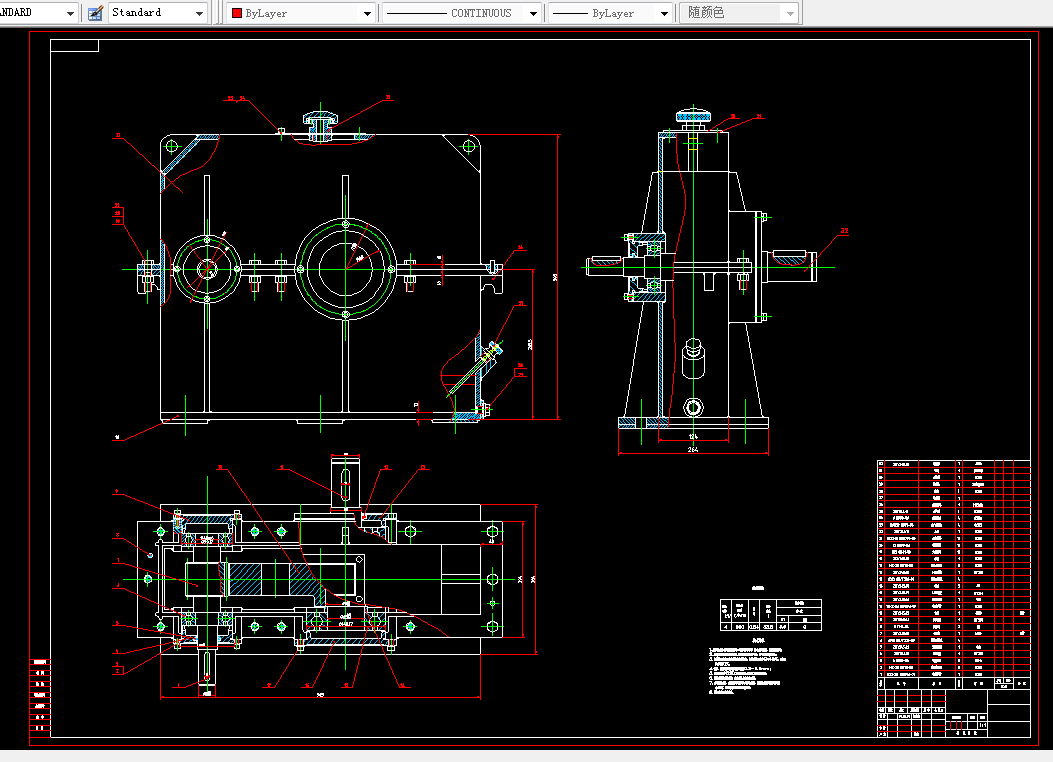
Task: Open the 随颜色 plot style dropdown
Action: point(739,13)
